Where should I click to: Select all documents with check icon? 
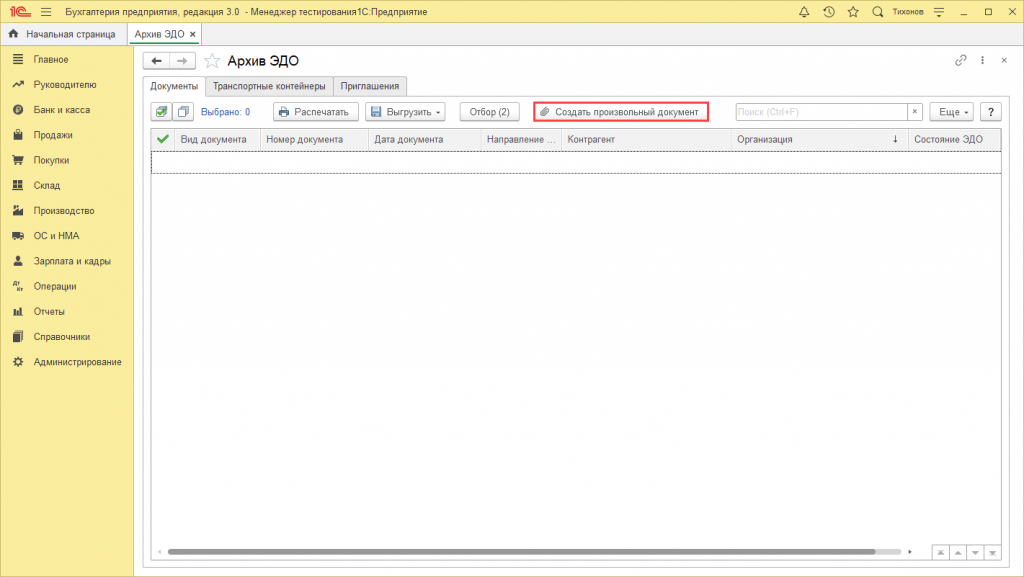(161, 112)
